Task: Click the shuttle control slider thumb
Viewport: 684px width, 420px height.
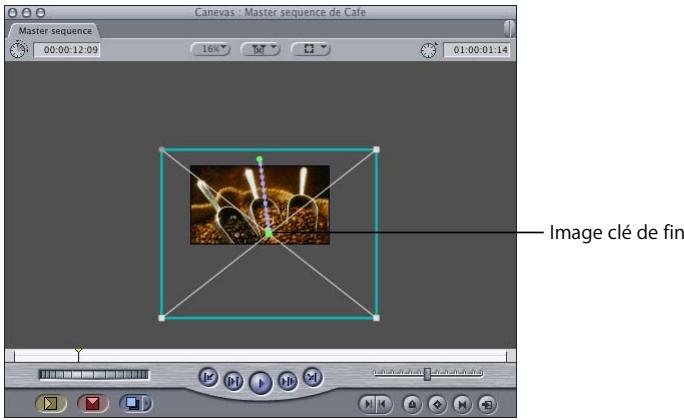Action: point(428,374)
